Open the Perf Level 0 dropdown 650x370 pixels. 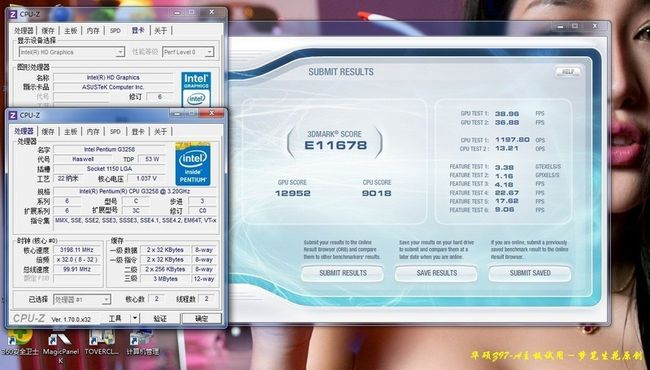tap(209, 52)
